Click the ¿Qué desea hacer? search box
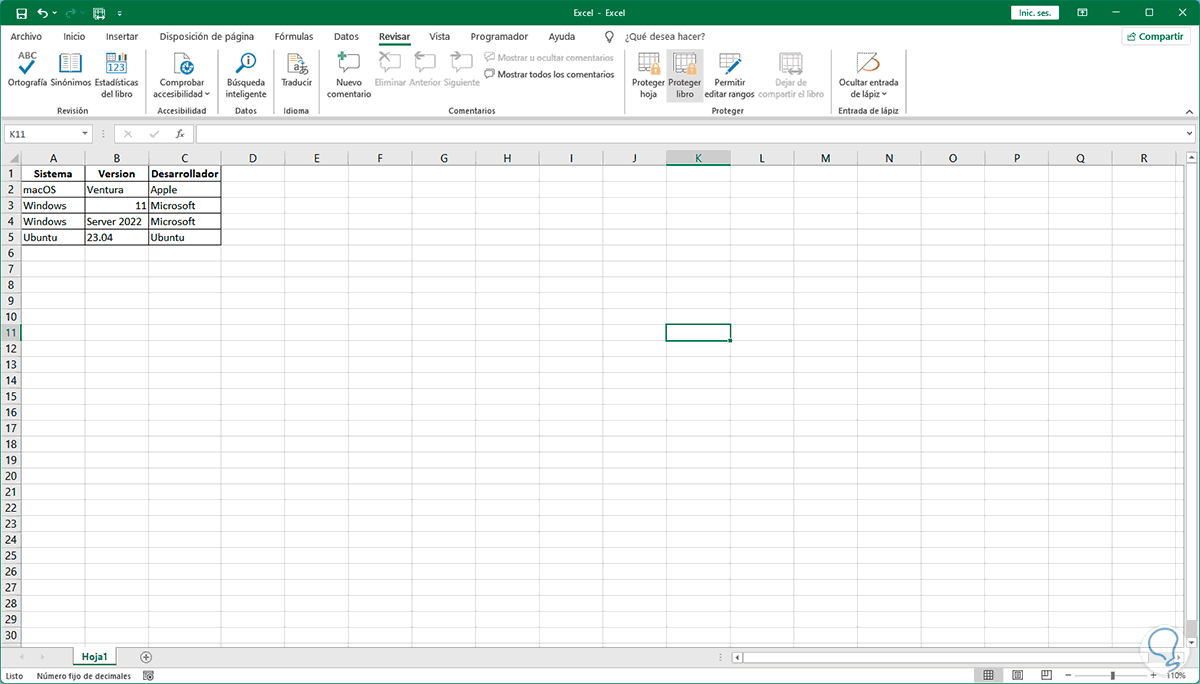The image size is (1200, 684). tap(665, 36)
